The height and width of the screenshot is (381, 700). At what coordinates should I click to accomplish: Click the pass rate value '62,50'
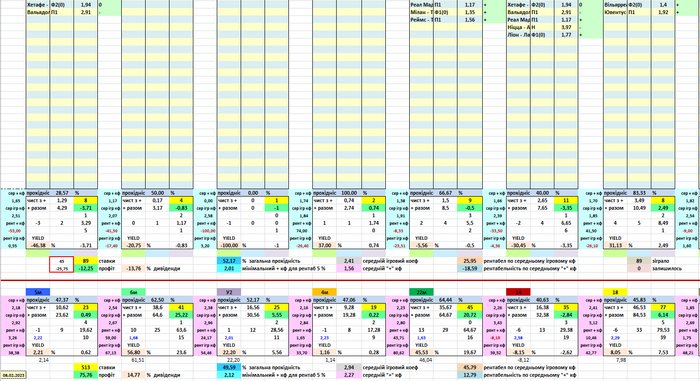coord(157,300)
